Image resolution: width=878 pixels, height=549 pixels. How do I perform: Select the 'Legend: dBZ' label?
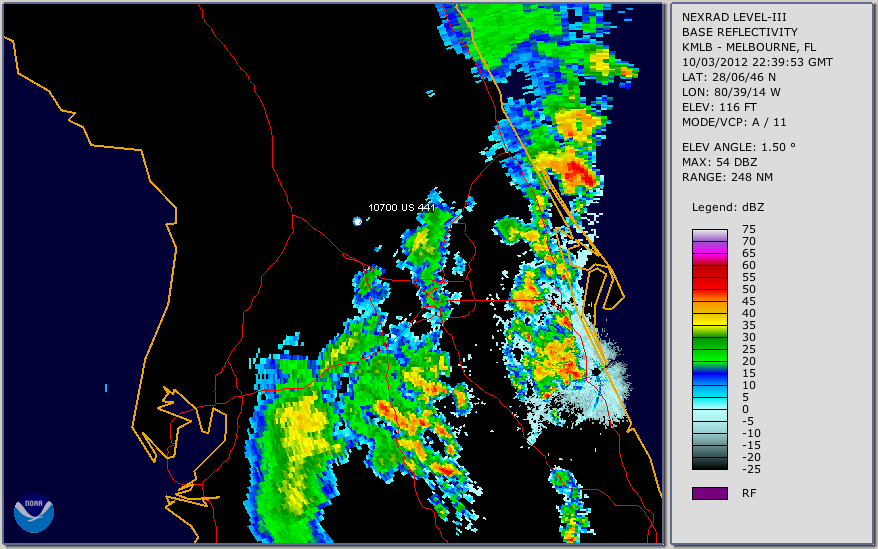click(728, 208)
